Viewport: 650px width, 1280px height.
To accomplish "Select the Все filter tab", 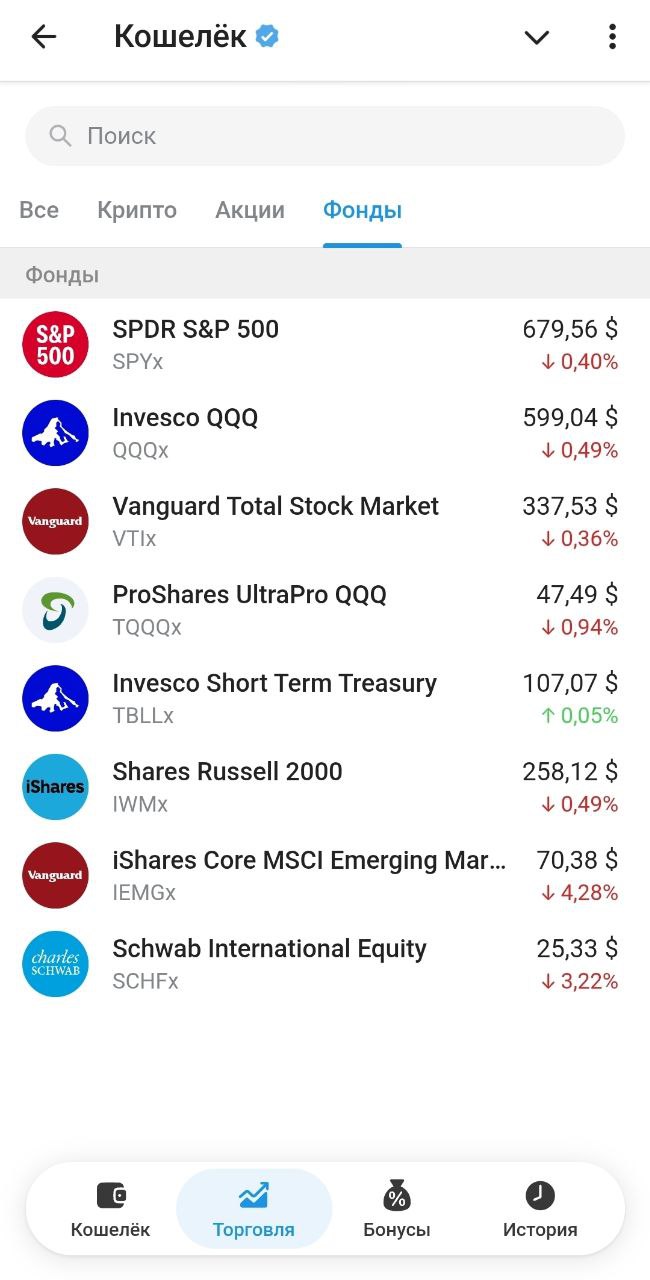I will (39, 210).
